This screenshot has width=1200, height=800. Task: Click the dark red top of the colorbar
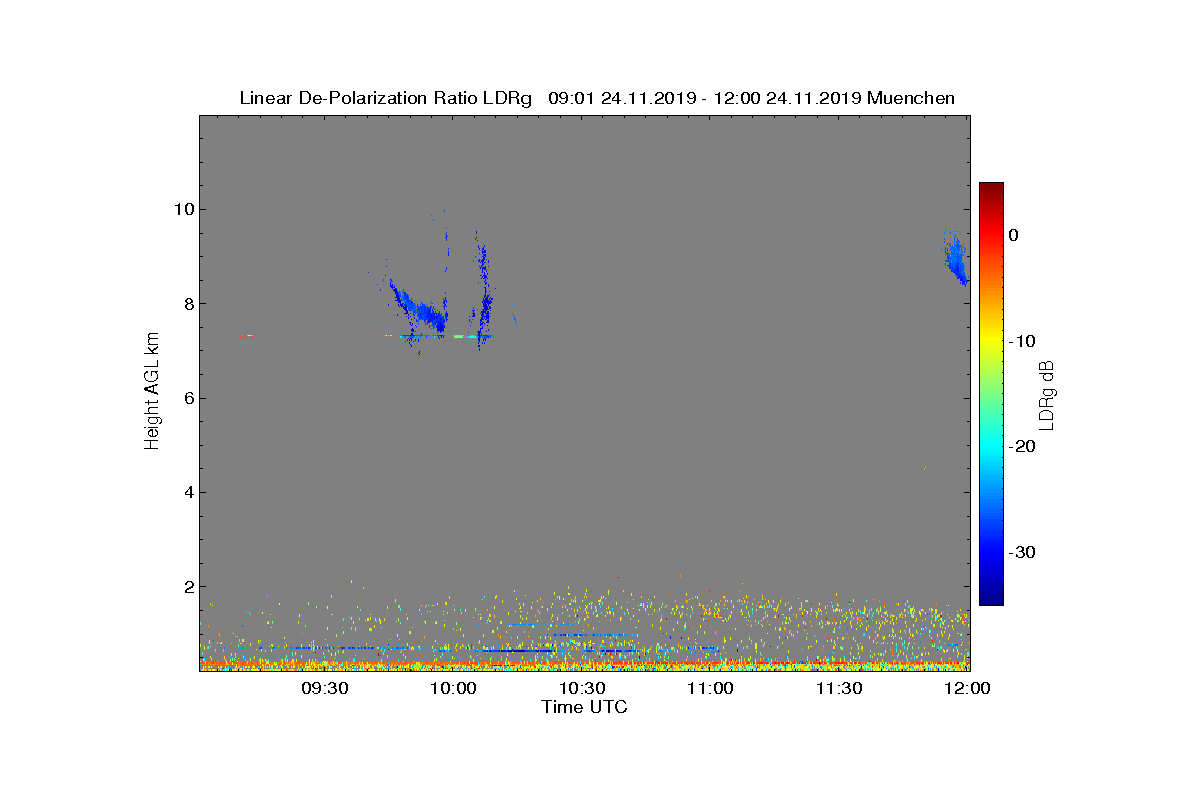[991, 190]
